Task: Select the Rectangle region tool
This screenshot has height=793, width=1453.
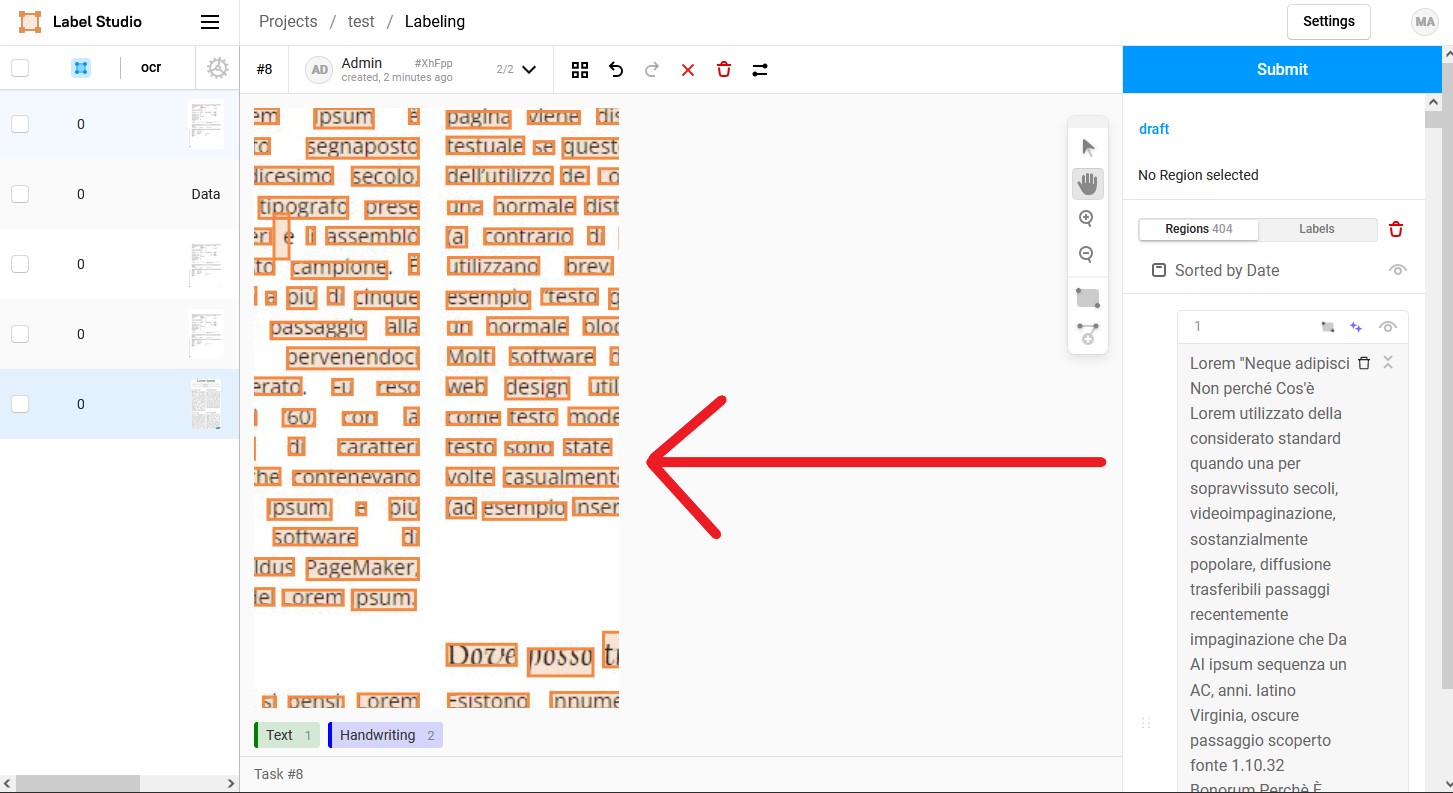Action: pyautogui.click(x=1087, y=297)
